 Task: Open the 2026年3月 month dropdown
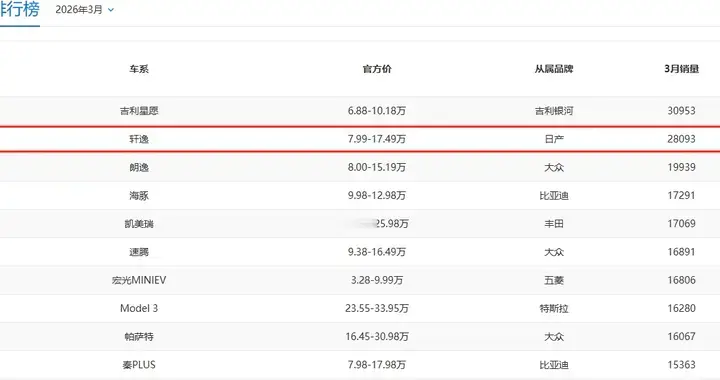pyautogui.click(x=84, y=10)
